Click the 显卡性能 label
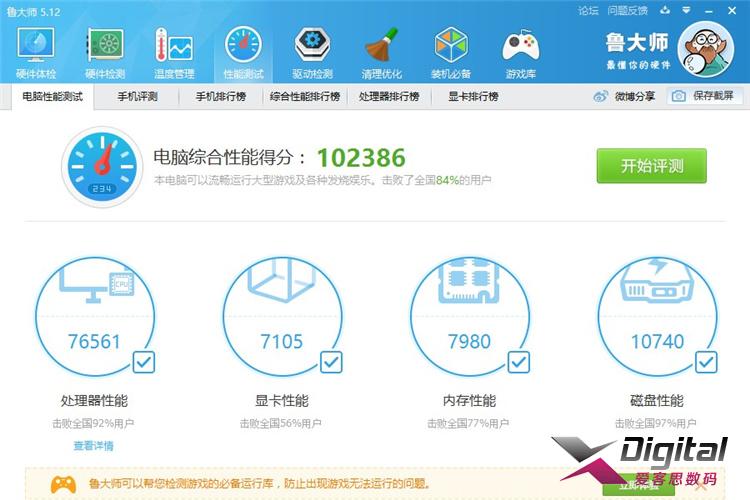This screenshot has width=750, height=500. tap(282, 400)
